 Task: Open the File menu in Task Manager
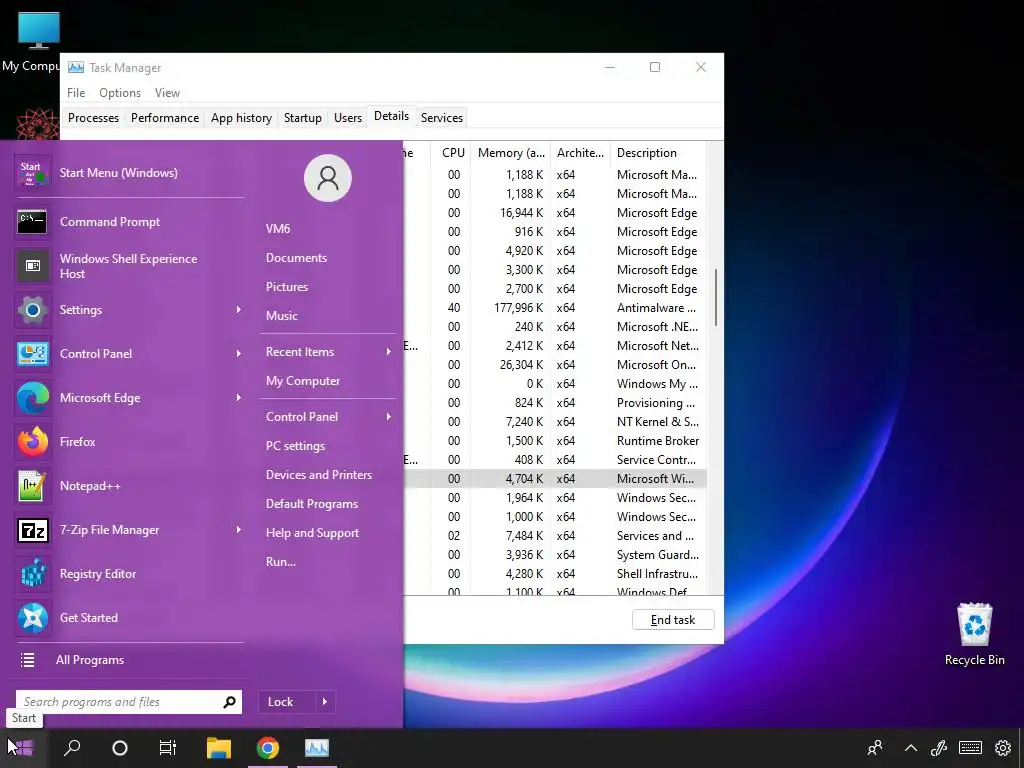[76, 93]
